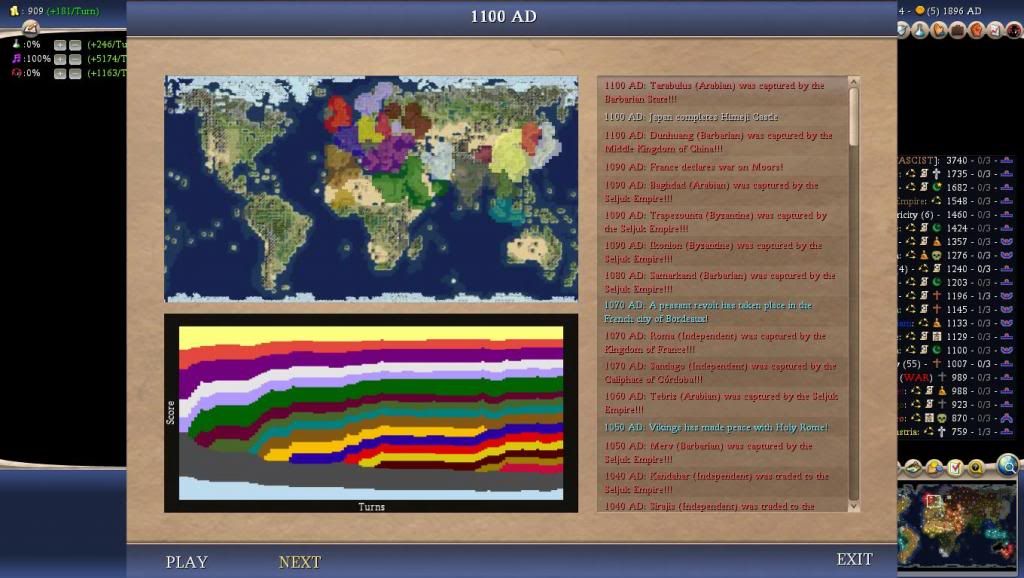The height and width of the screenshot is (578, 1024).
Task: Select the Bordeaux peasant revolt log entry
Action: [722, 312]
